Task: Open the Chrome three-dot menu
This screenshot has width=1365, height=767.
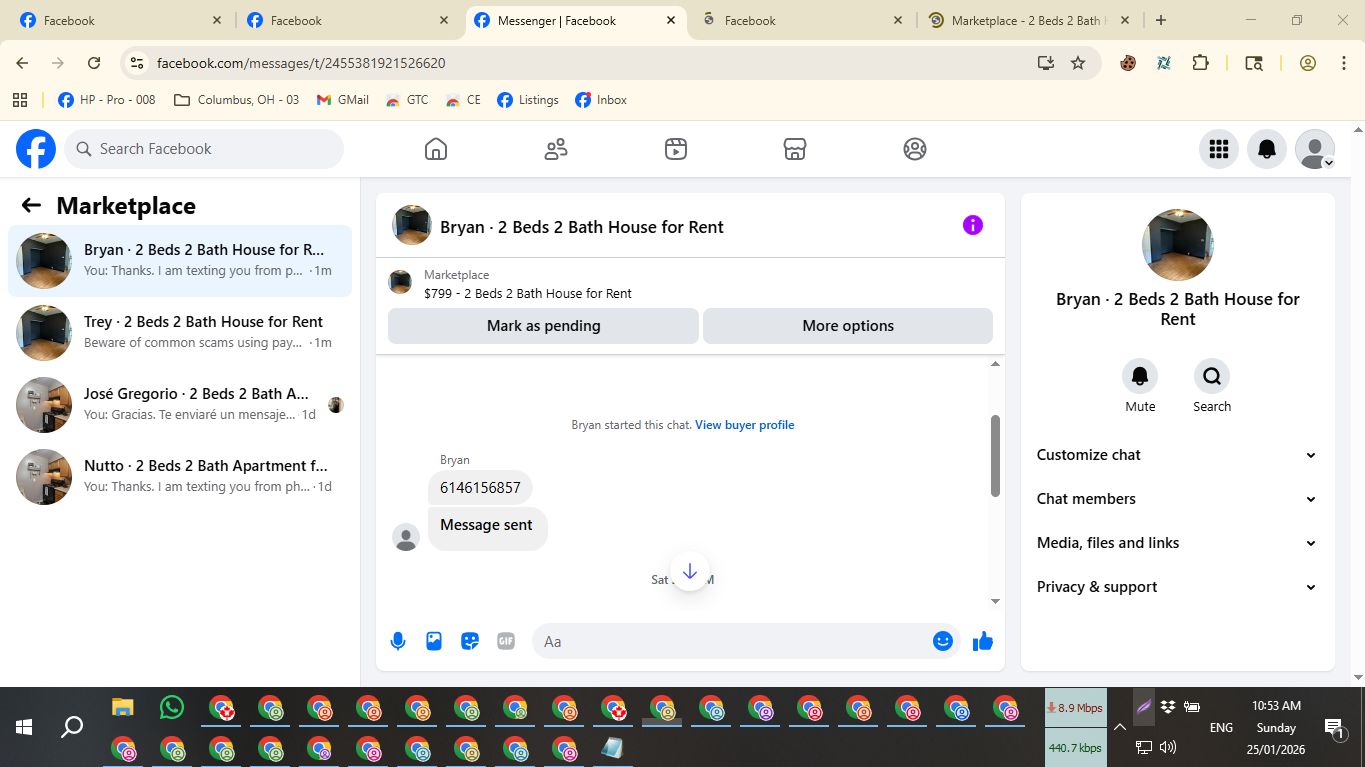Action: coord(1343,63)
